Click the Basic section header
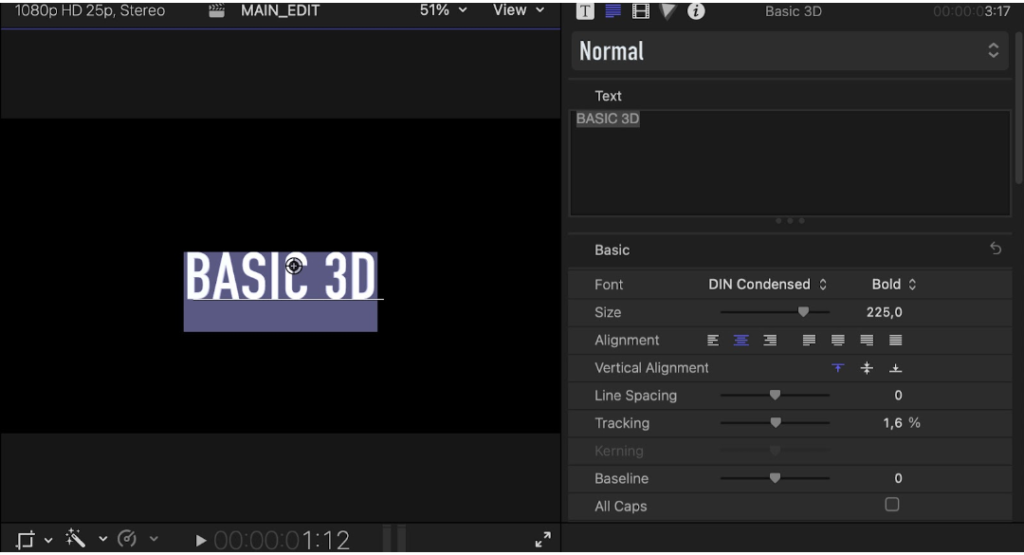The height and width of the screenshot is (555, 1024). click(612, 250)
